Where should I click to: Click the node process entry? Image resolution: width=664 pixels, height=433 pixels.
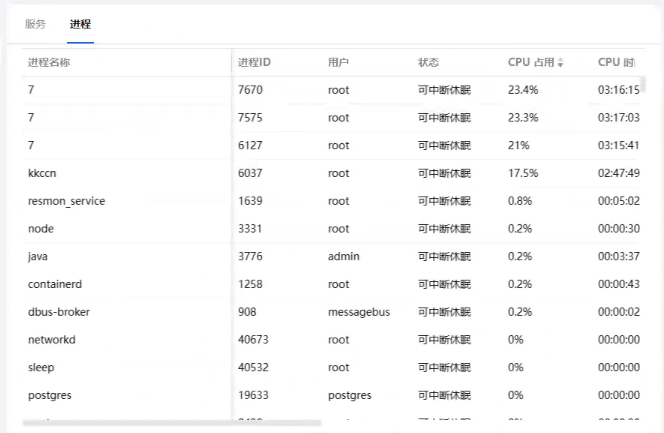[41, 229]
